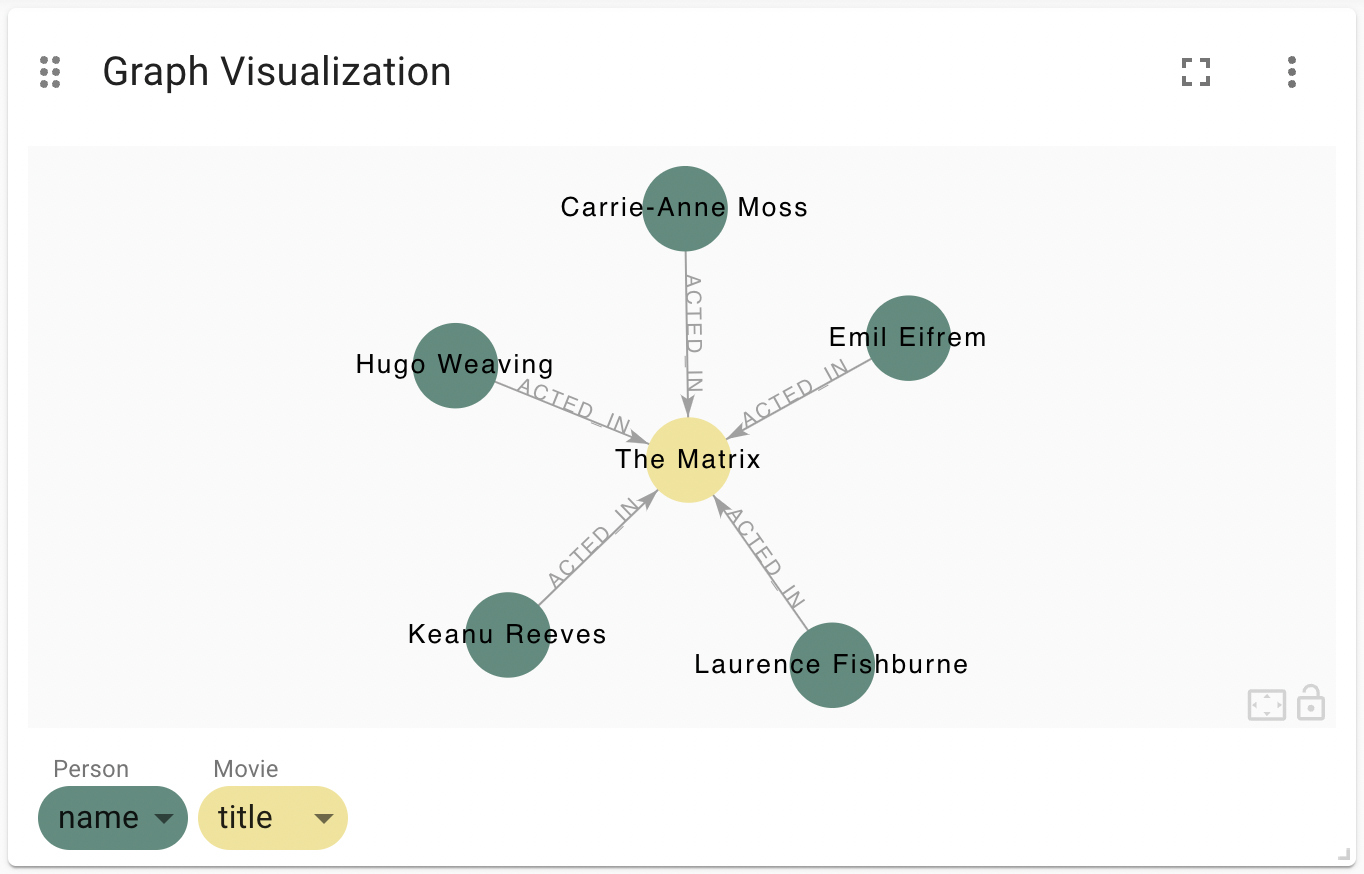1364x874 pixels.
Task: Open the Movie title property dropdown
Action: pos(273,818)
